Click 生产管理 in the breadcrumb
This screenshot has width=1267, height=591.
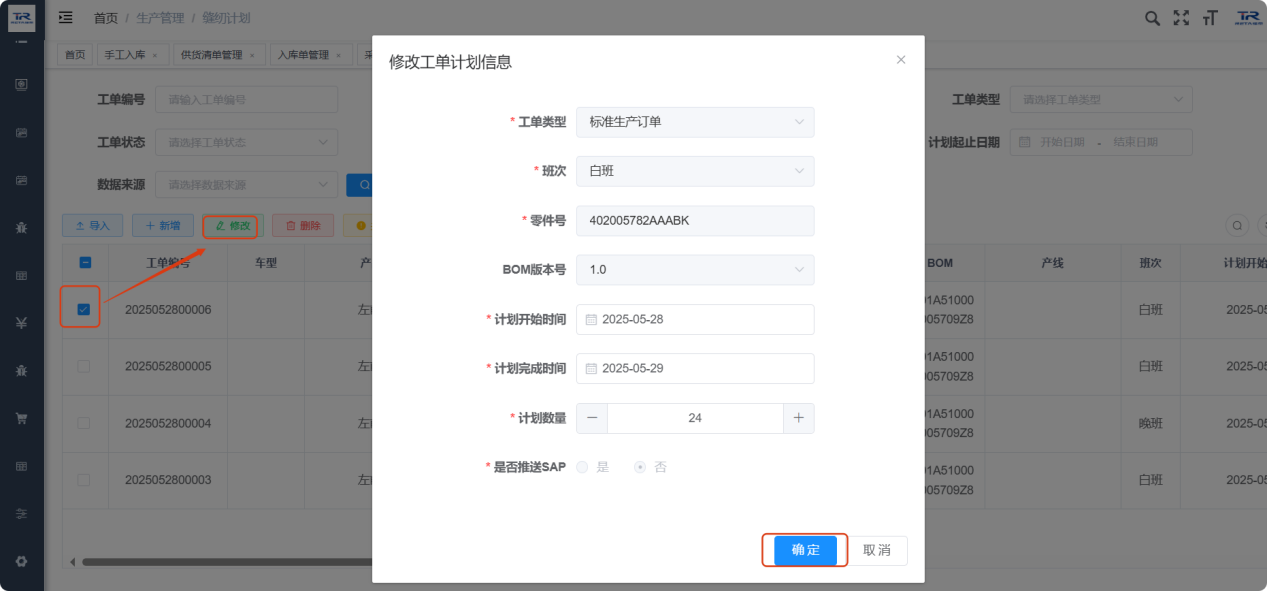(x=160, y=18)
